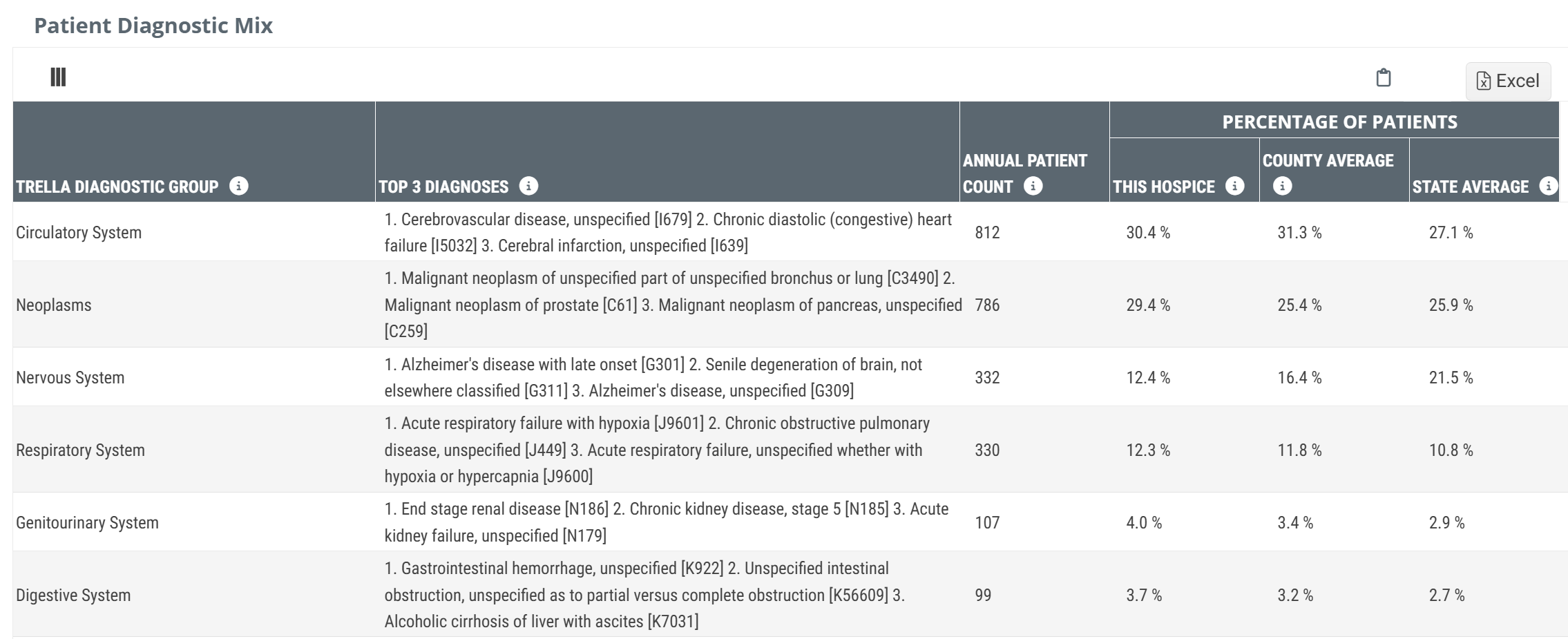Sort by This Hospice percentage header
The image size is (1568, 639).
pos(1164,187)
